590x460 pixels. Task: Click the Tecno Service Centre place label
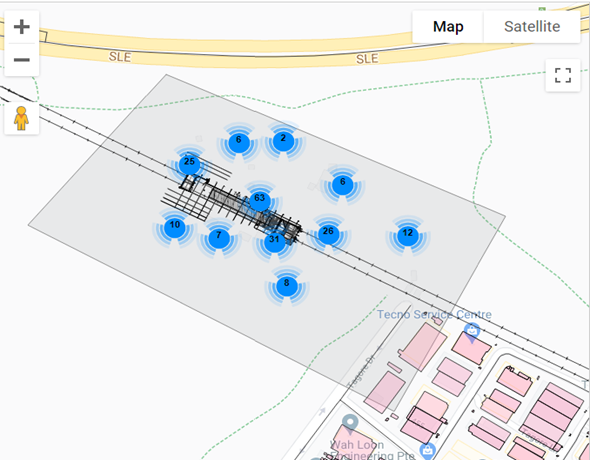click(x=434, y=314)
